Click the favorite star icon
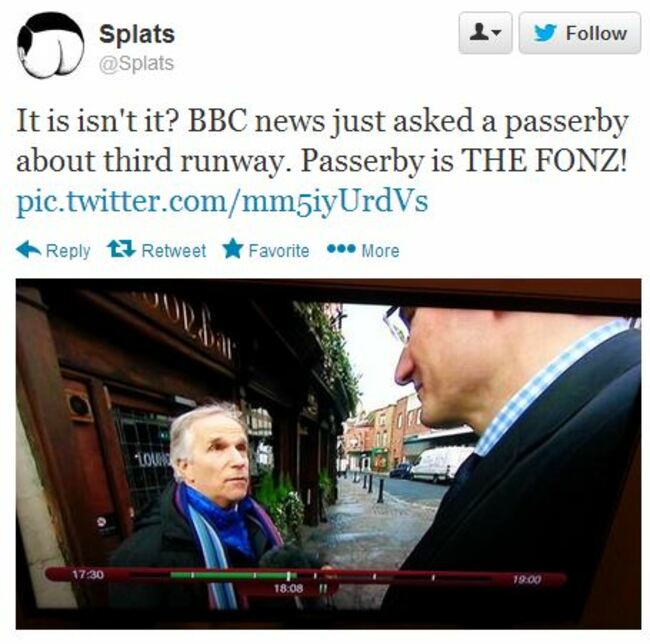The image size is (650, 644). [232, 249]
